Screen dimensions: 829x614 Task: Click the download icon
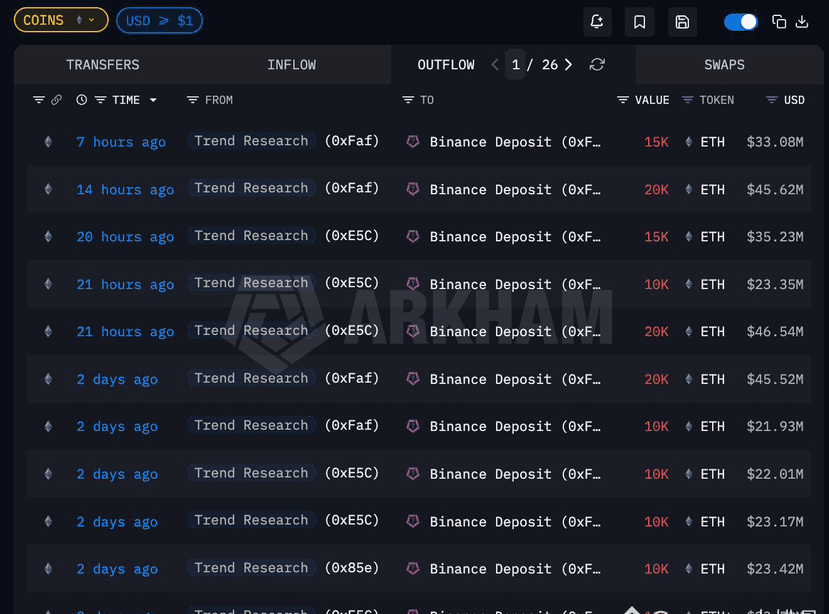802,22
